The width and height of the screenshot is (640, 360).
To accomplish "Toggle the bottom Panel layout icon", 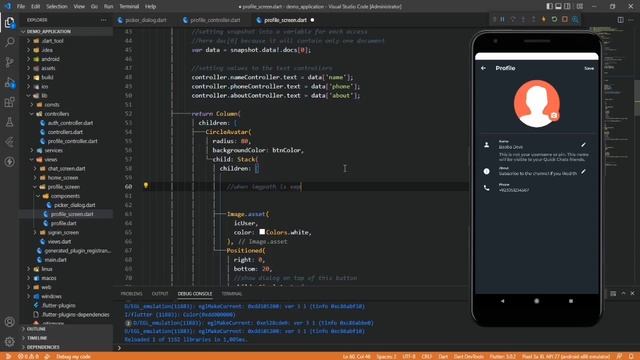I will (558, 7).
